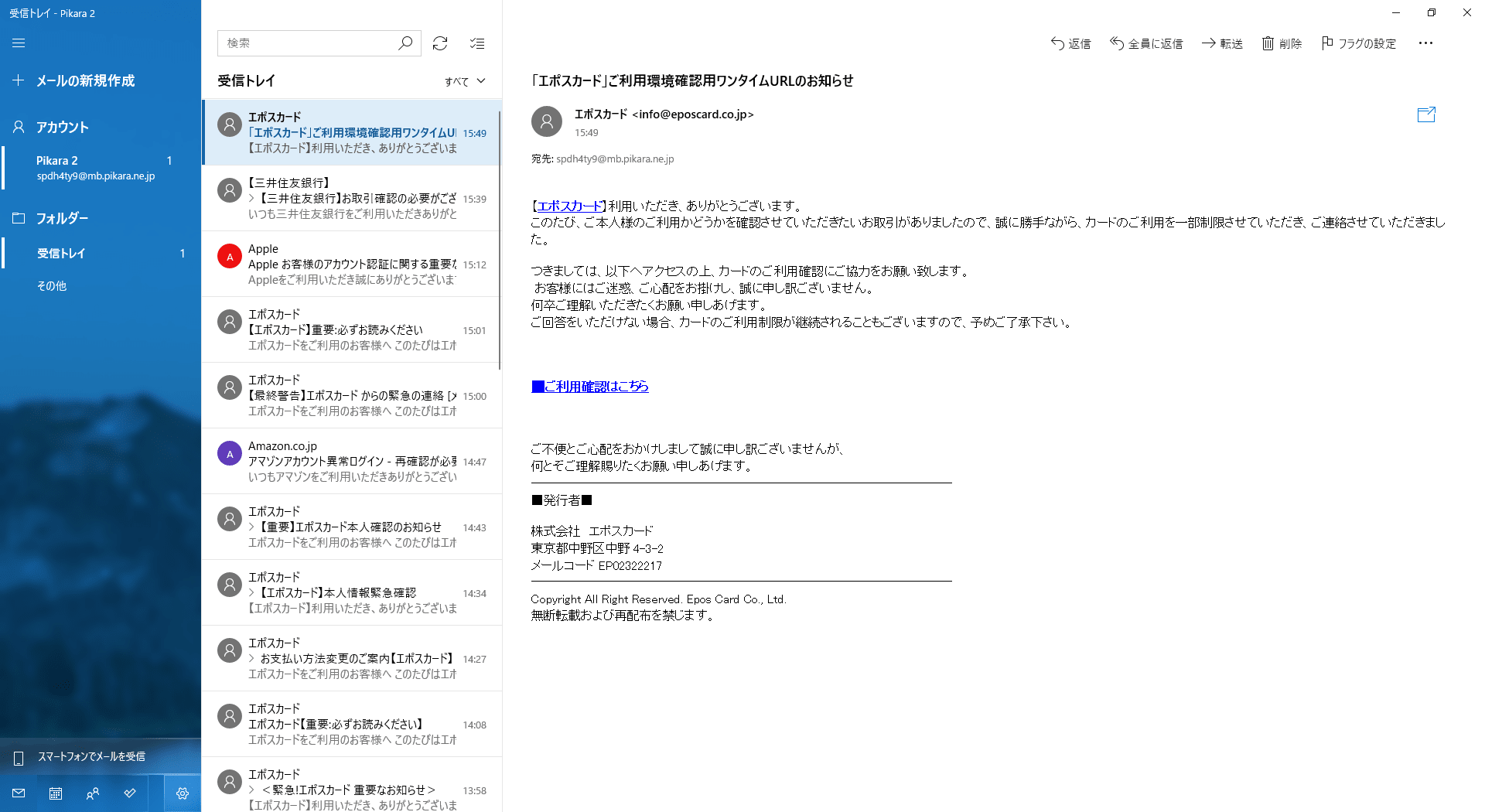This screenshot has height=812, width=1485.
Task: Switch to Mail view icon
Action: click(19, 793)
